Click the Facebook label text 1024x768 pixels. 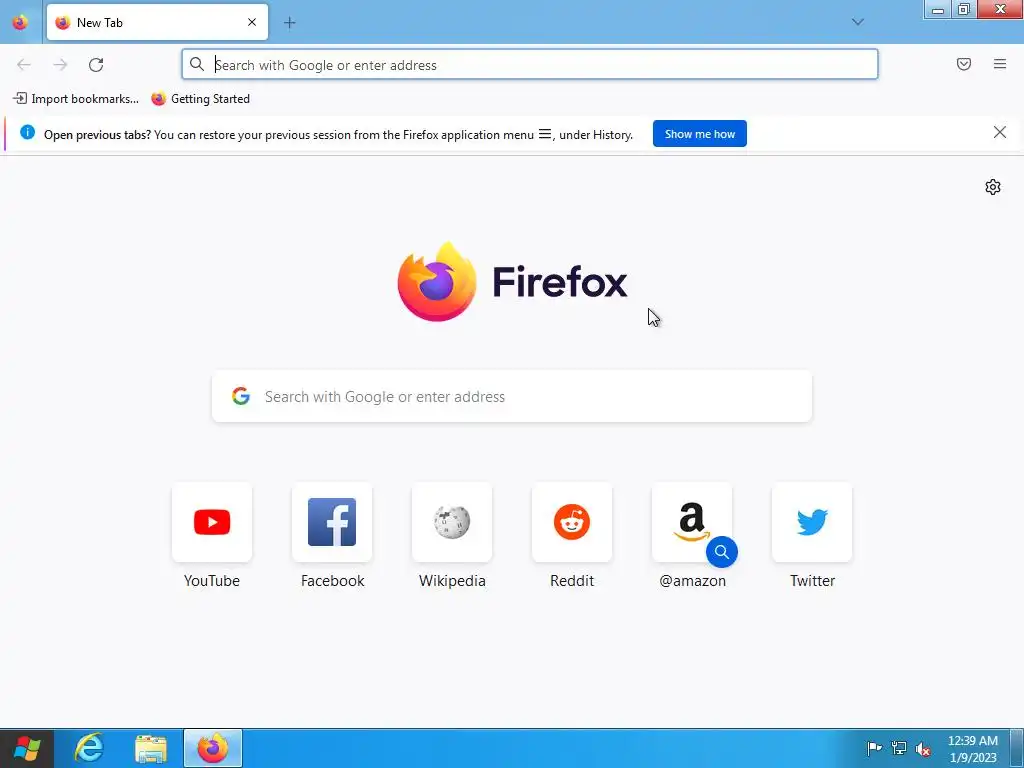[332, 581]
